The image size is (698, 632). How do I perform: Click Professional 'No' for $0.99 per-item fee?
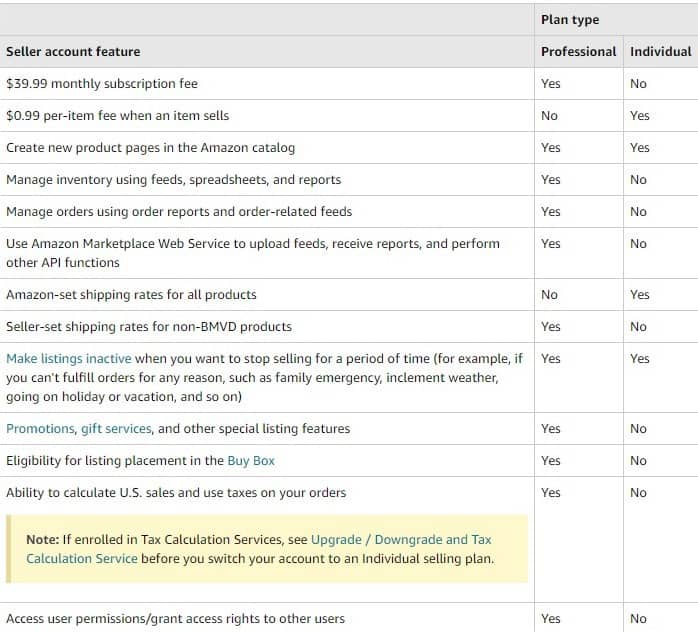(549, 116)
